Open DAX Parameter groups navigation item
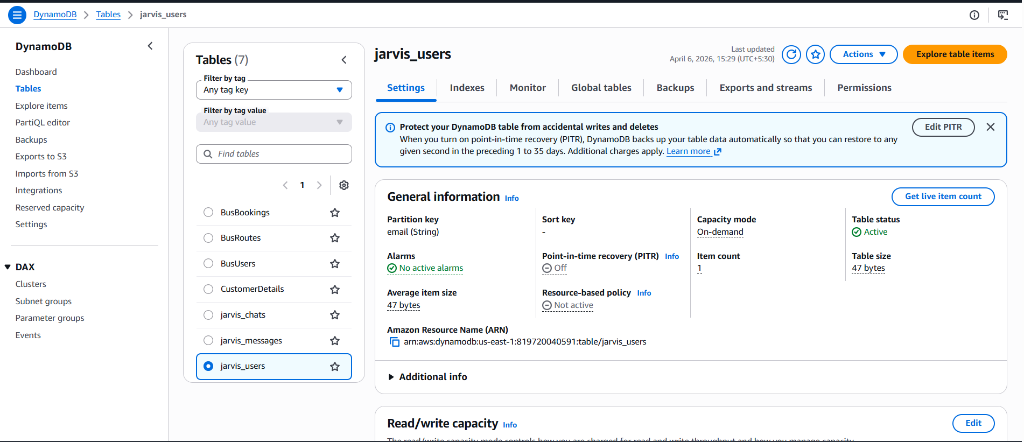This screenshot has width=1024, height=442. pos(50,318)
